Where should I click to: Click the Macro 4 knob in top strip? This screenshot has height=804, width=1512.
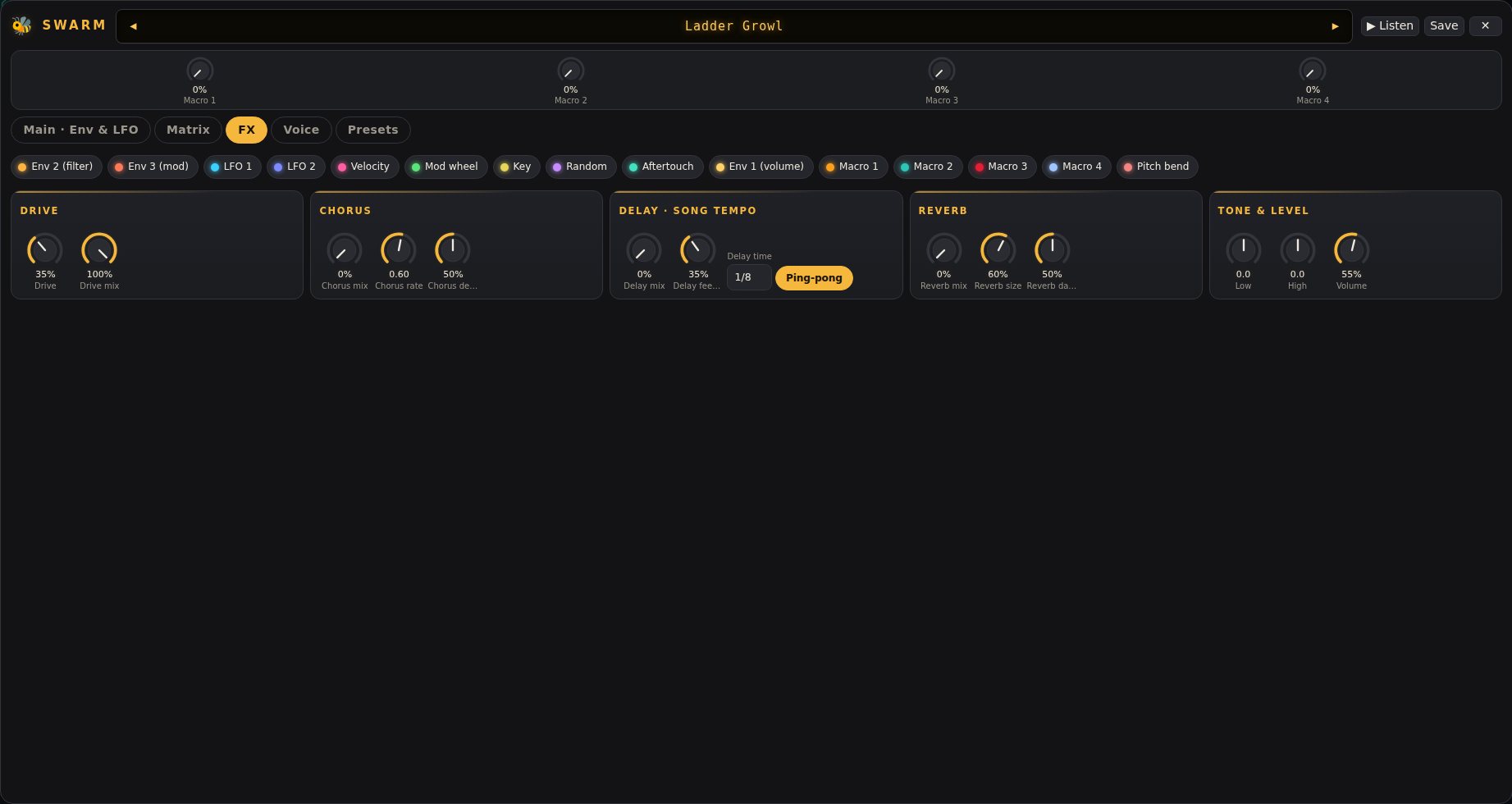(1313, 71)
